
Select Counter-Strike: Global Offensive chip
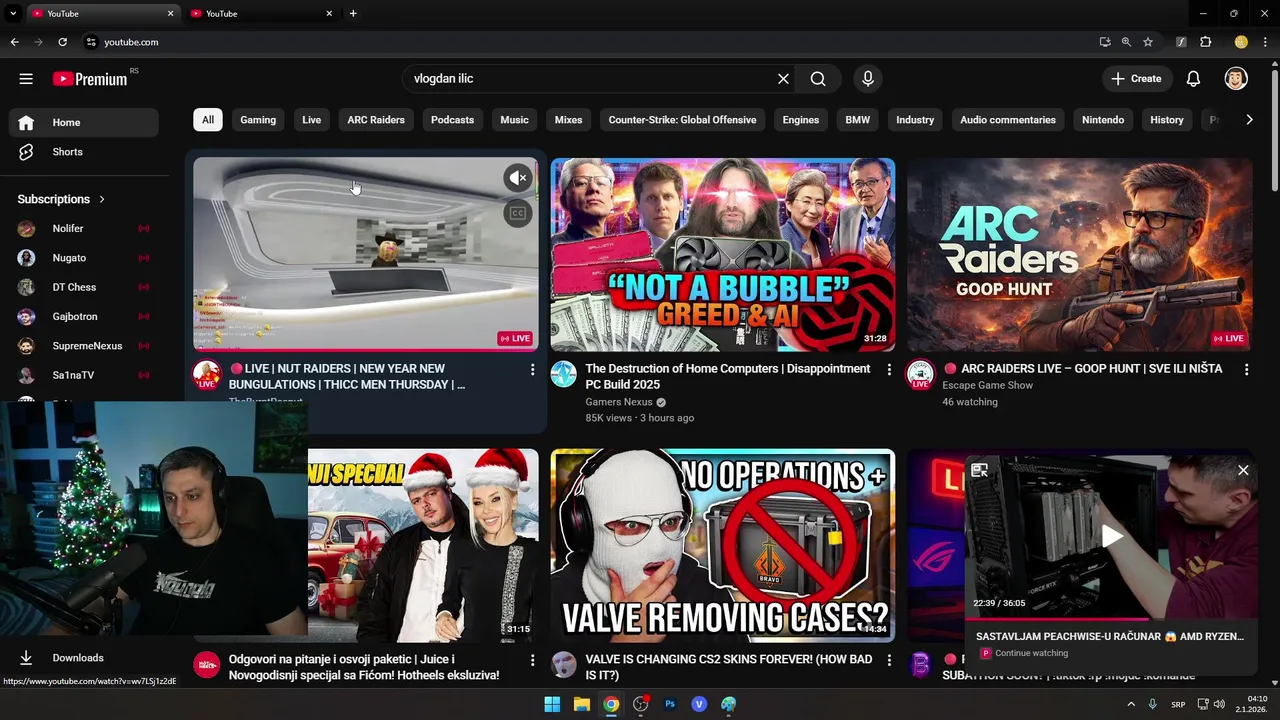tap(682, 120)
